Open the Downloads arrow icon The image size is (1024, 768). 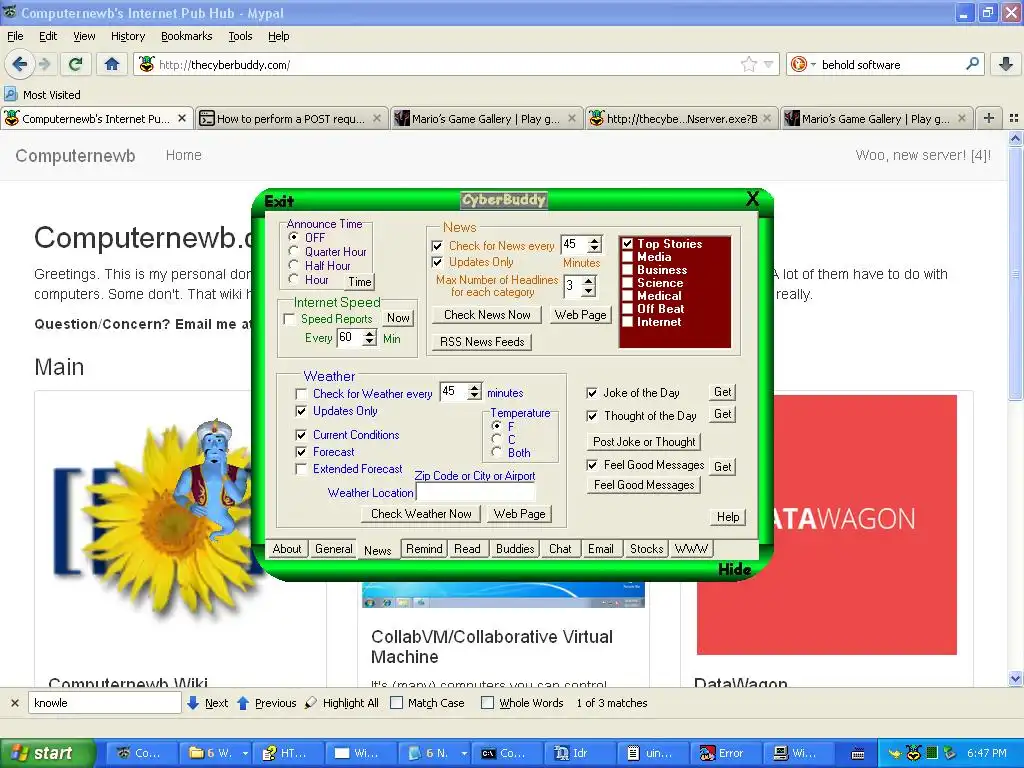1006,64
